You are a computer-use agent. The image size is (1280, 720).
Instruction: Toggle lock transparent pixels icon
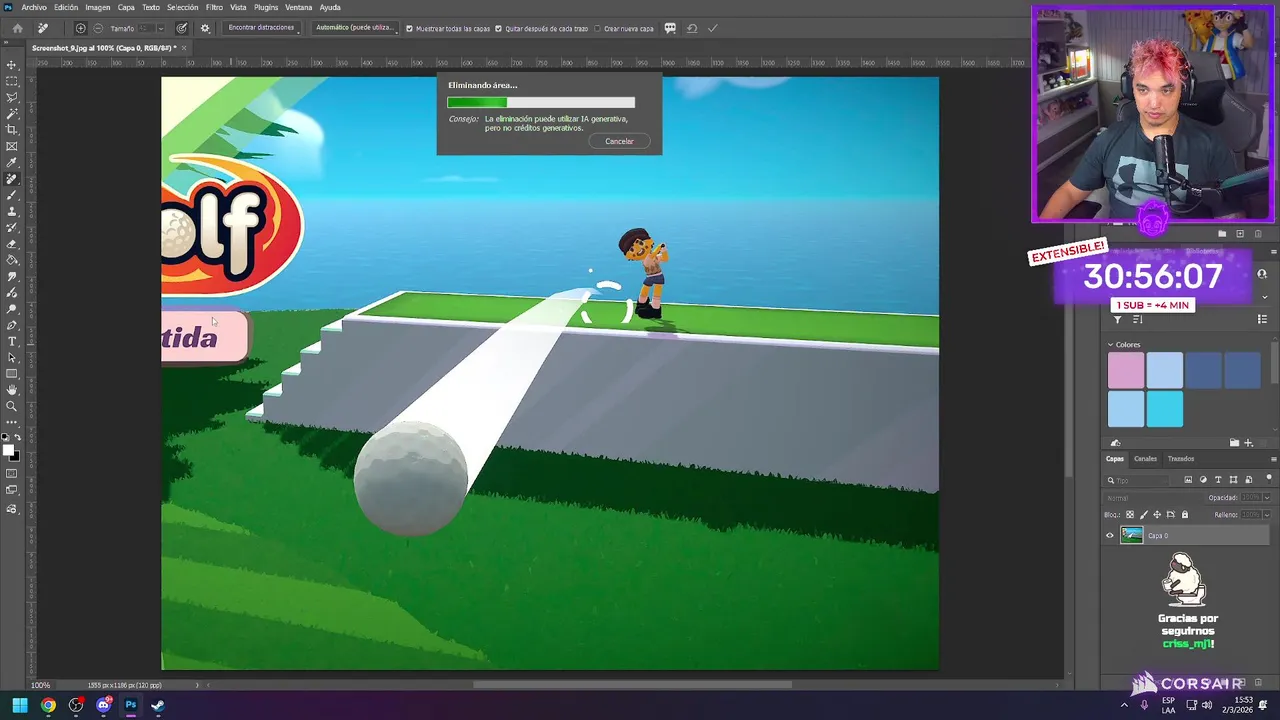pyautogui.click(x=1131, y=515)
